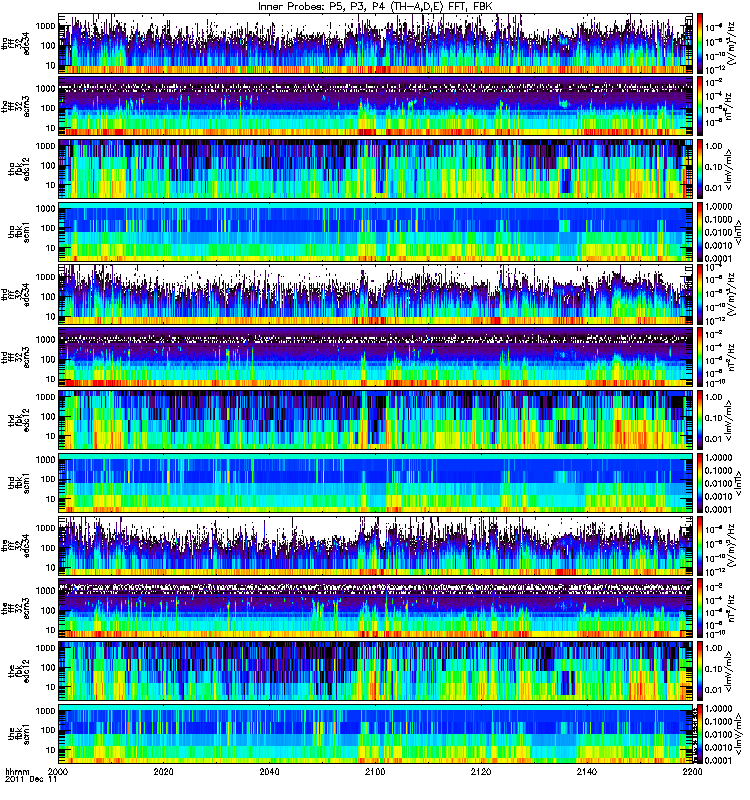
Task: Click the color bar beside thd edc34 panel
Action: [699, 295]
